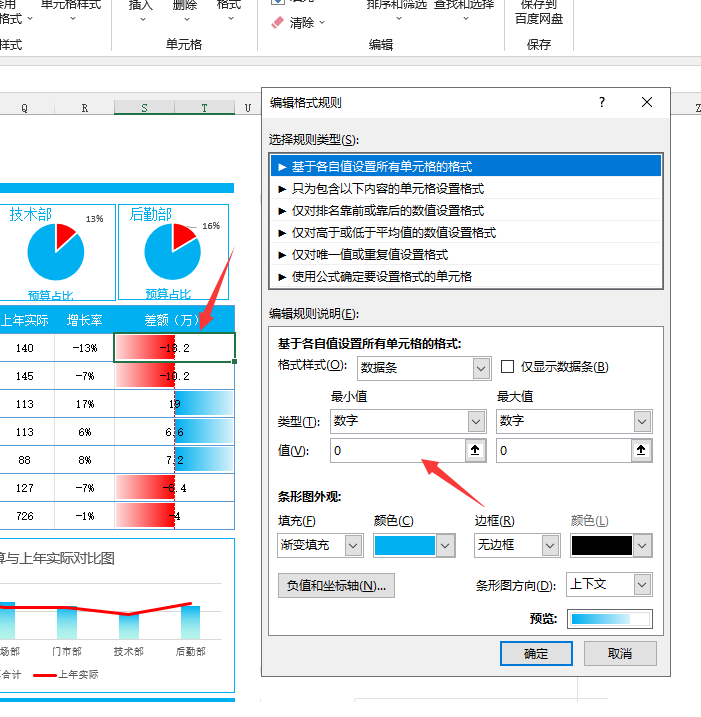
Task: Click the 差额（万） column header cell
Action: (x=174, y=320)
